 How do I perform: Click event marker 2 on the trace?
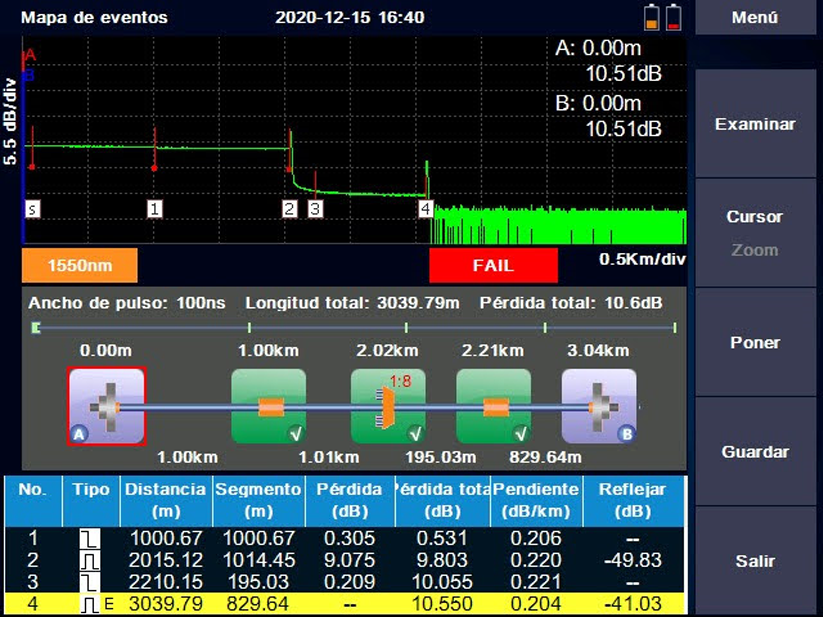289,209
